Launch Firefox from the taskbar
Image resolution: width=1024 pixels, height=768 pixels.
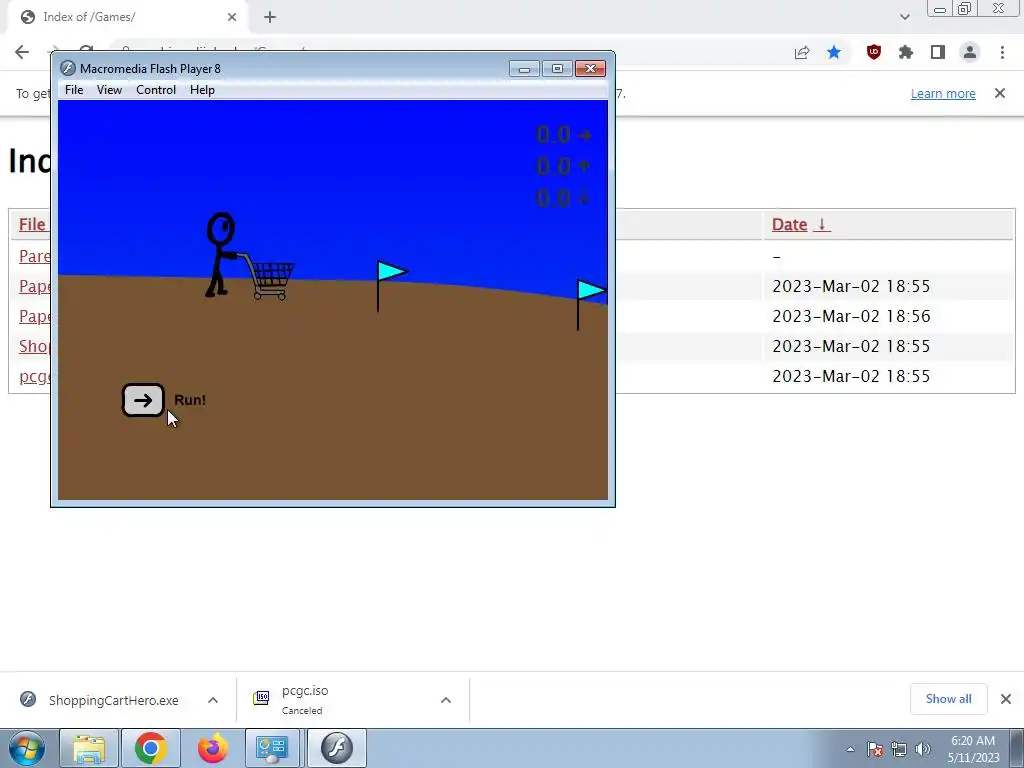pyautogui.click(x=213, y=748)
